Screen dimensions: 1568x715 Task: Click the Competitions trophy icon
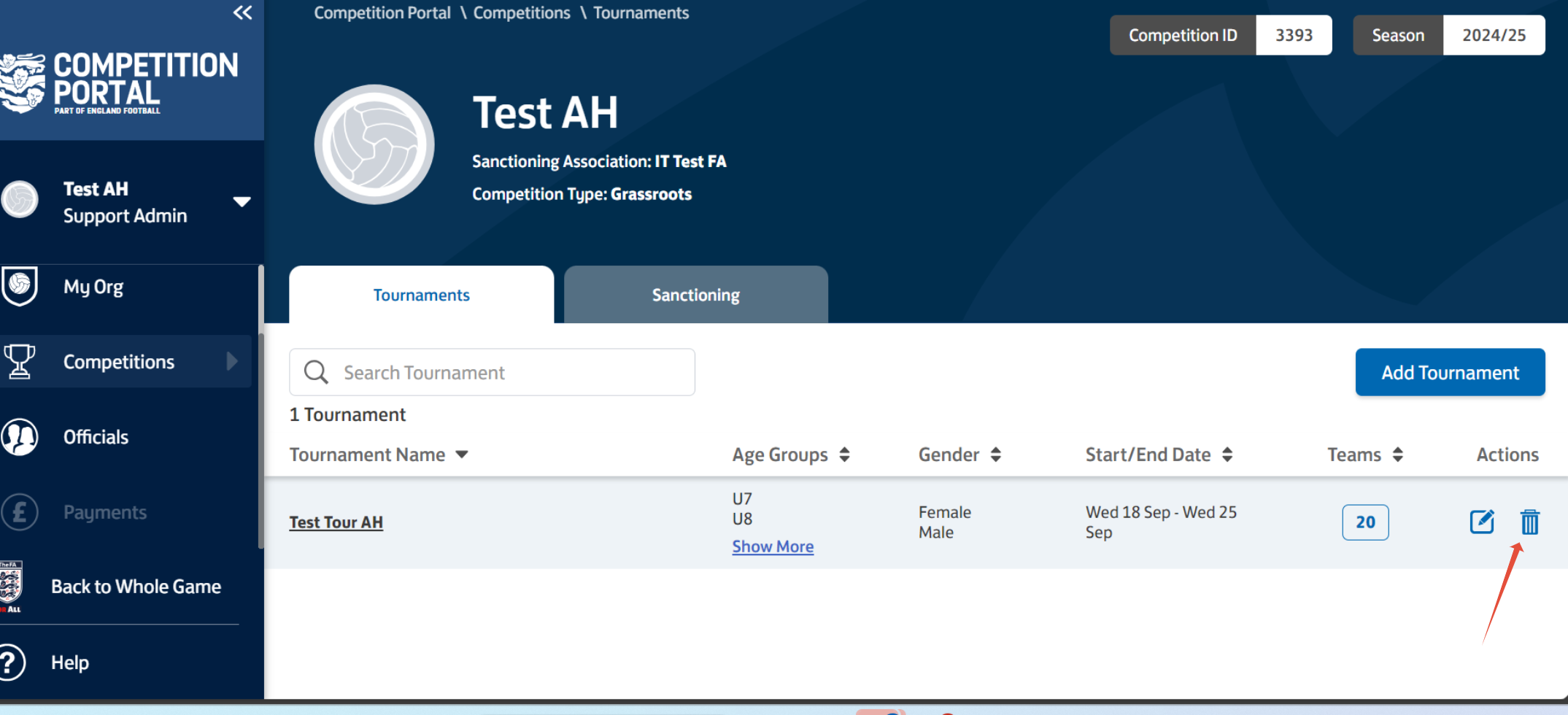[20, 361]
